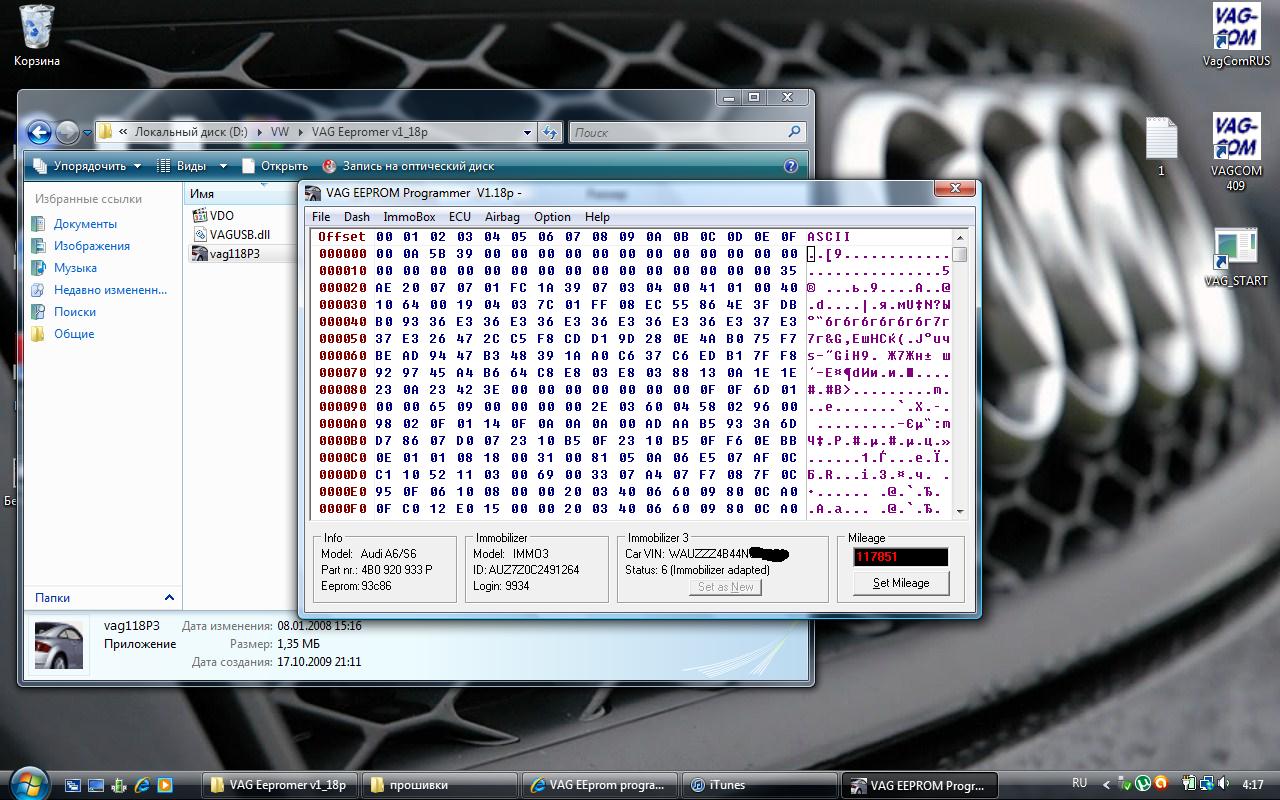
Task: Switch to the iTunes taskbar button
Action: point(758,785)
